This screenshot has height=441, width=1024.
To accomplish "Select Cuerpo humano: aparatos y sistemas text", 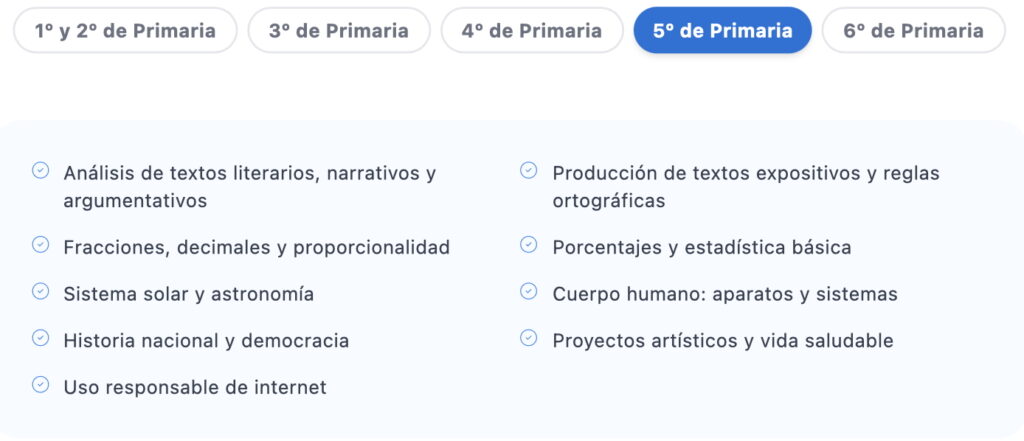I will click(x=725, y=295).
